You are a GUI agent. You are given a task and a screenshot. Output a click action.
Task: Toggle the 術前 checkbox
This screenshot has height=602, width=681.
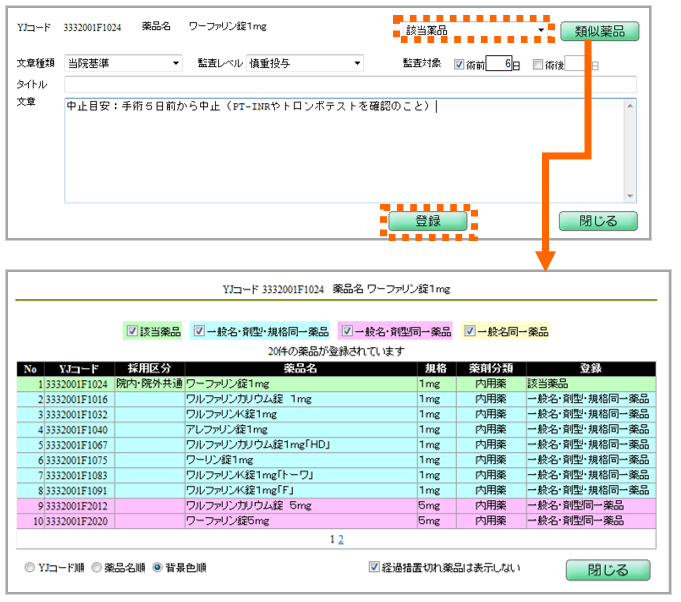pos(460,64)
